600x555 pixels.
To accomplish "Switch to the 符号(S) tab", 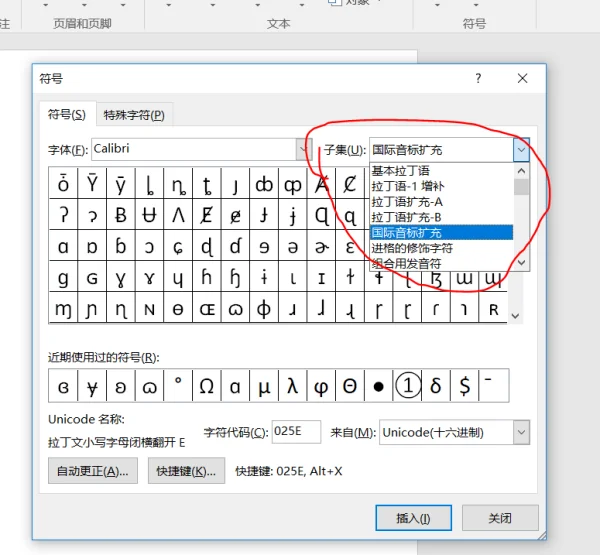I will pyautogui.click(x=67, y=114).
